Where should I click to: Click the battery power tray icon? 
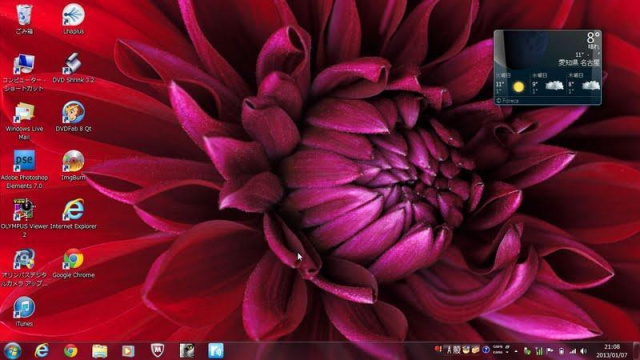coord(562,351)
